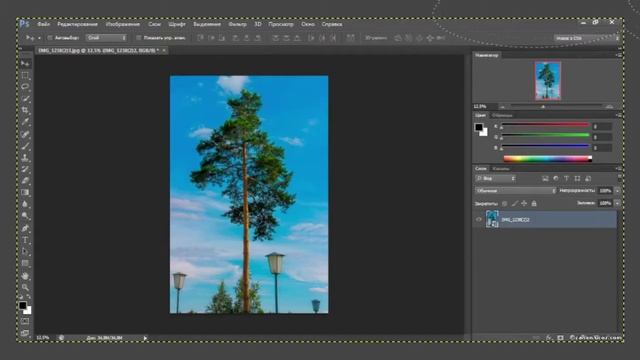This screenshot has height=360, width=640.
Task: Toggle layer filtering switch in Layers panel
Action: tap(620, 178)
